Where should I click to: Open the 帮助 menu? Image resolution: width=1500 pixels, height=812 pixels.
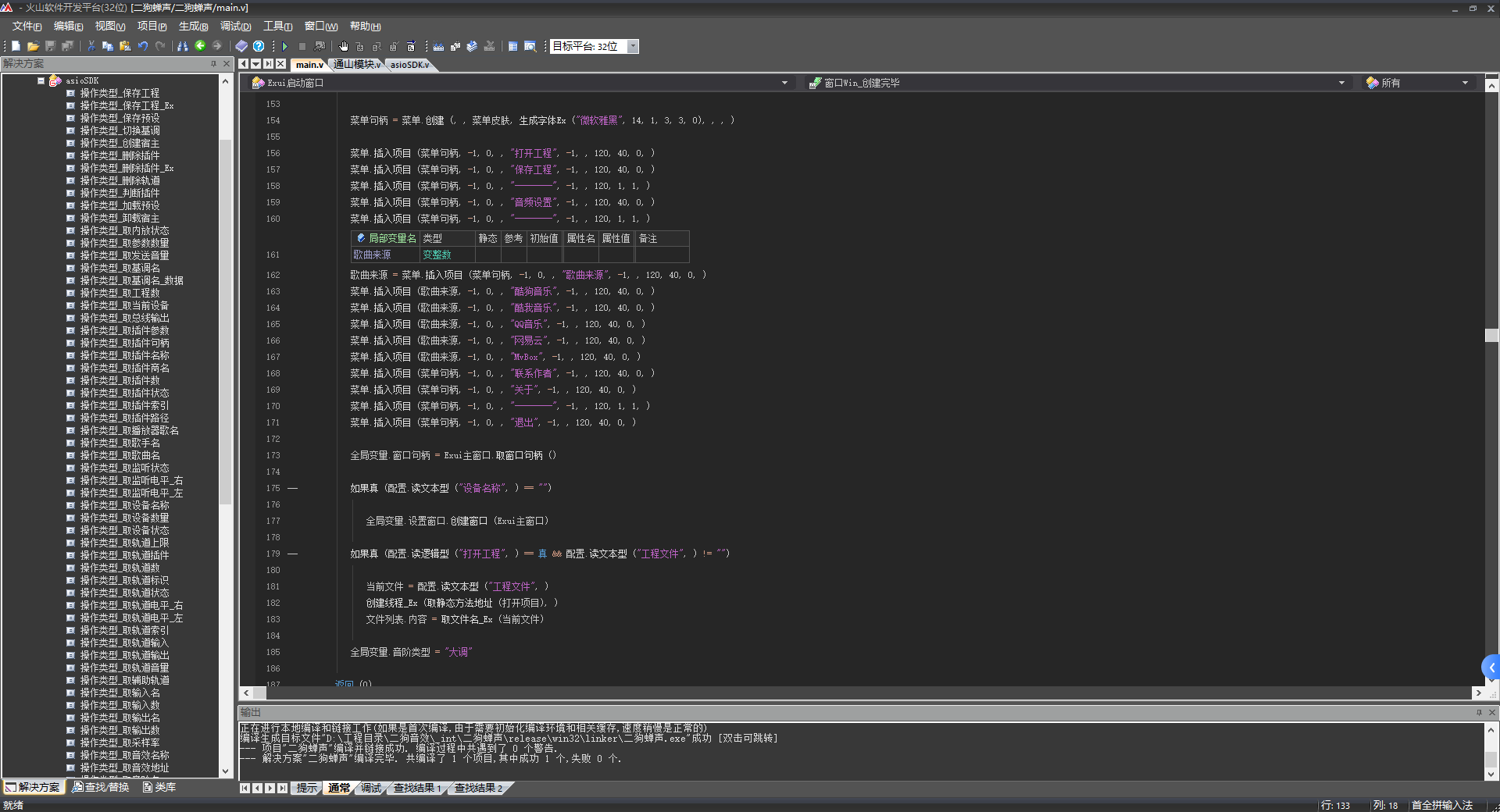pyautogui.click(x=365, y=27)
